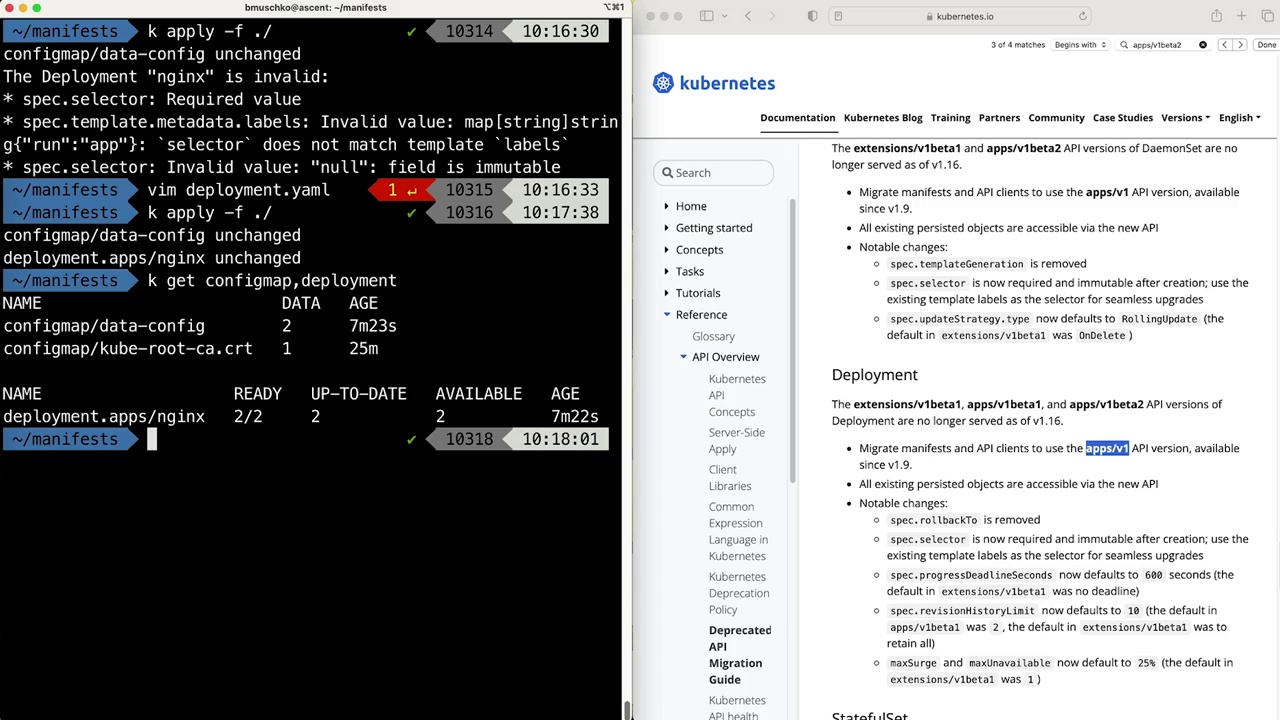The width and height of the screenshot is (1280, 720).
Task: Click the reader view icon in address bar
Action: point(838,16)
